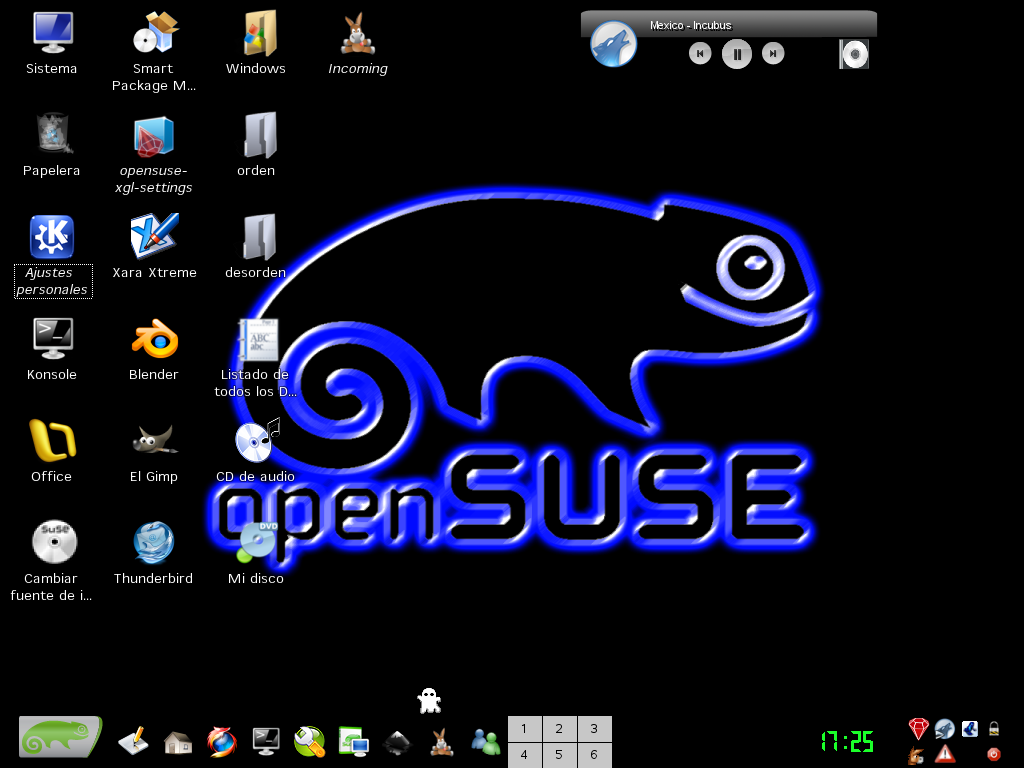Switch to virtual desktop 2

(559, 729)
